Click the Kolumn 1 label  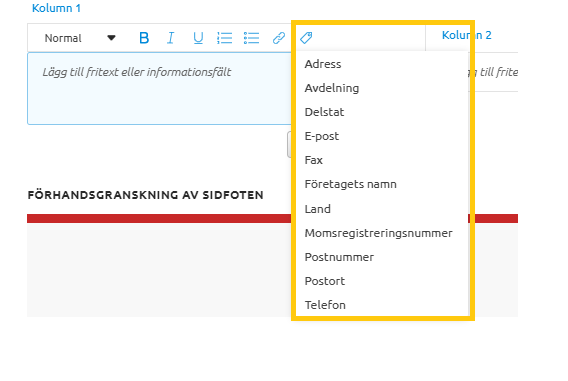click(x=56, y=8)
